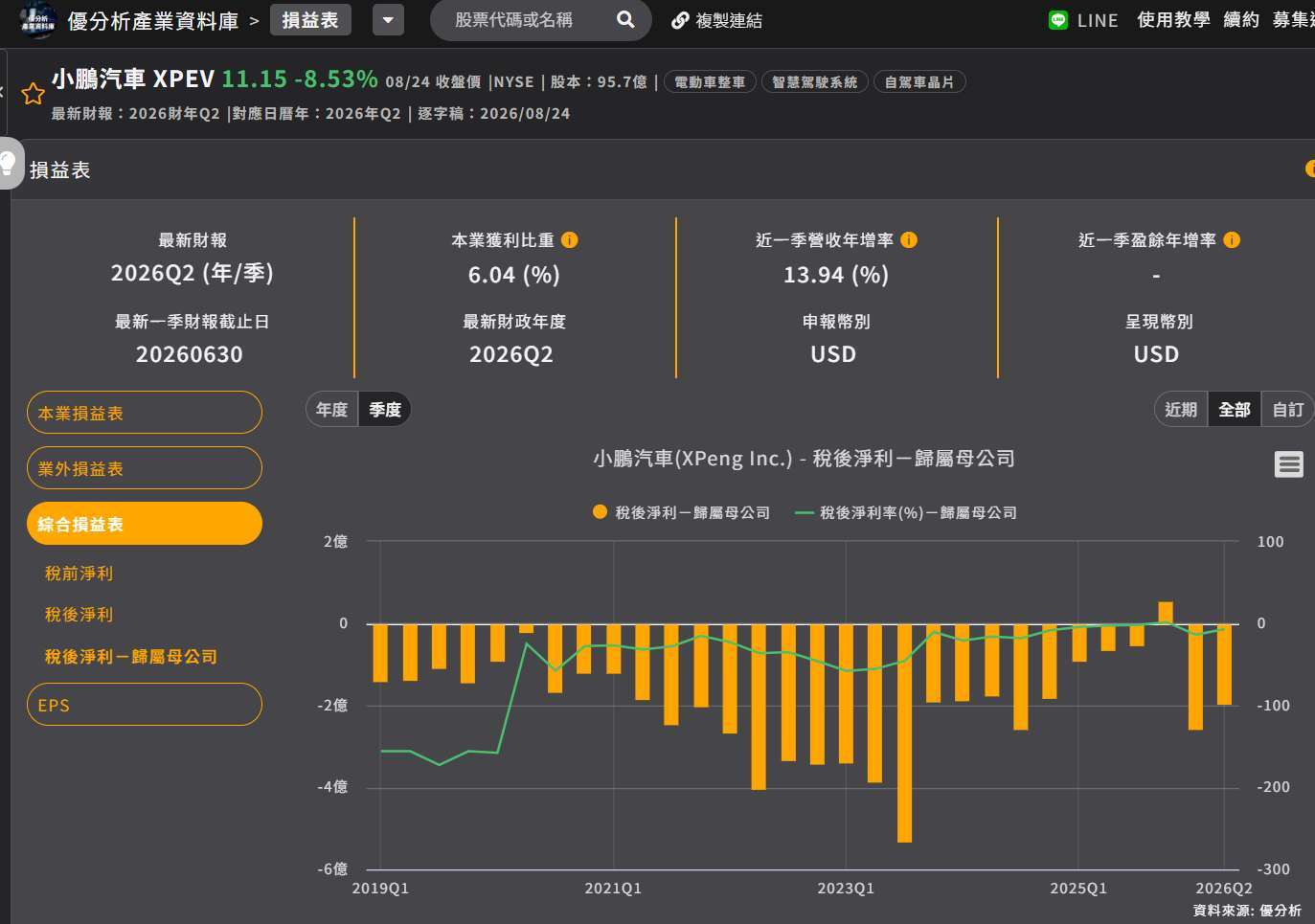
Task: Click the 自駕車晶片 tag
Action: [919, 82]
